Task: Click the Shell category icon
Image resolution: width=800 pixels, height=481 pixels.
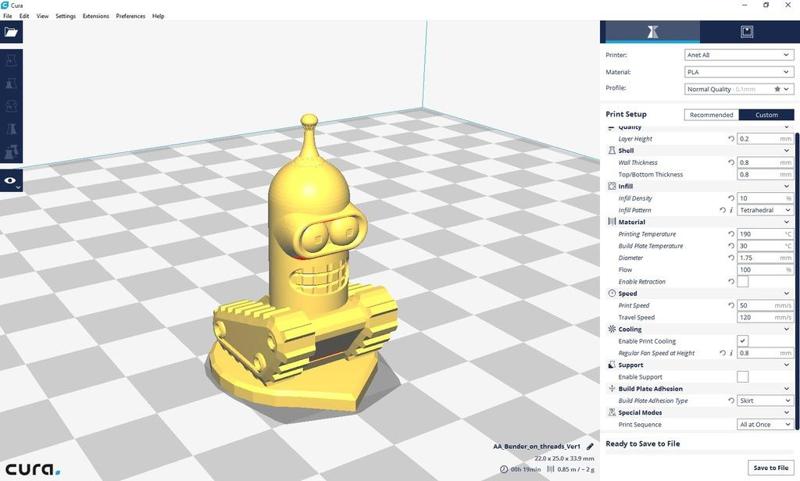Action: point(612,150)
